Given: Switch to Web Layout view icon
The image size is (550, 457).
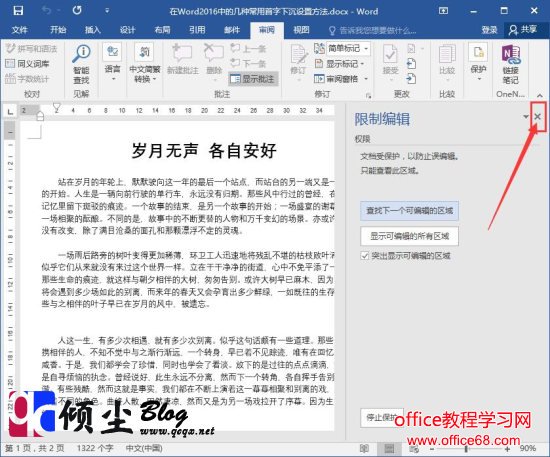Looking at the screenshot, I should pyautogui.click(x=414, y=449).
